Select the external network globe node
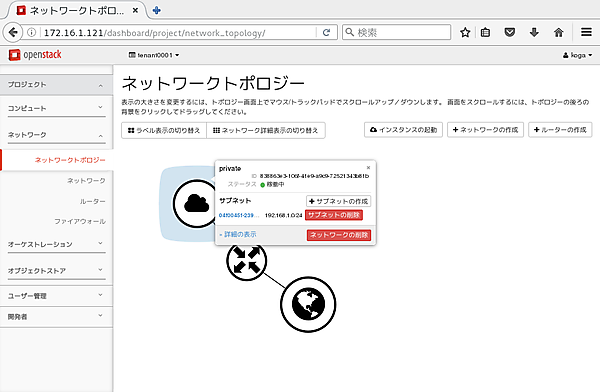This screenshot has width=600, height=392. pyautogui.click(x=308, y=304)
